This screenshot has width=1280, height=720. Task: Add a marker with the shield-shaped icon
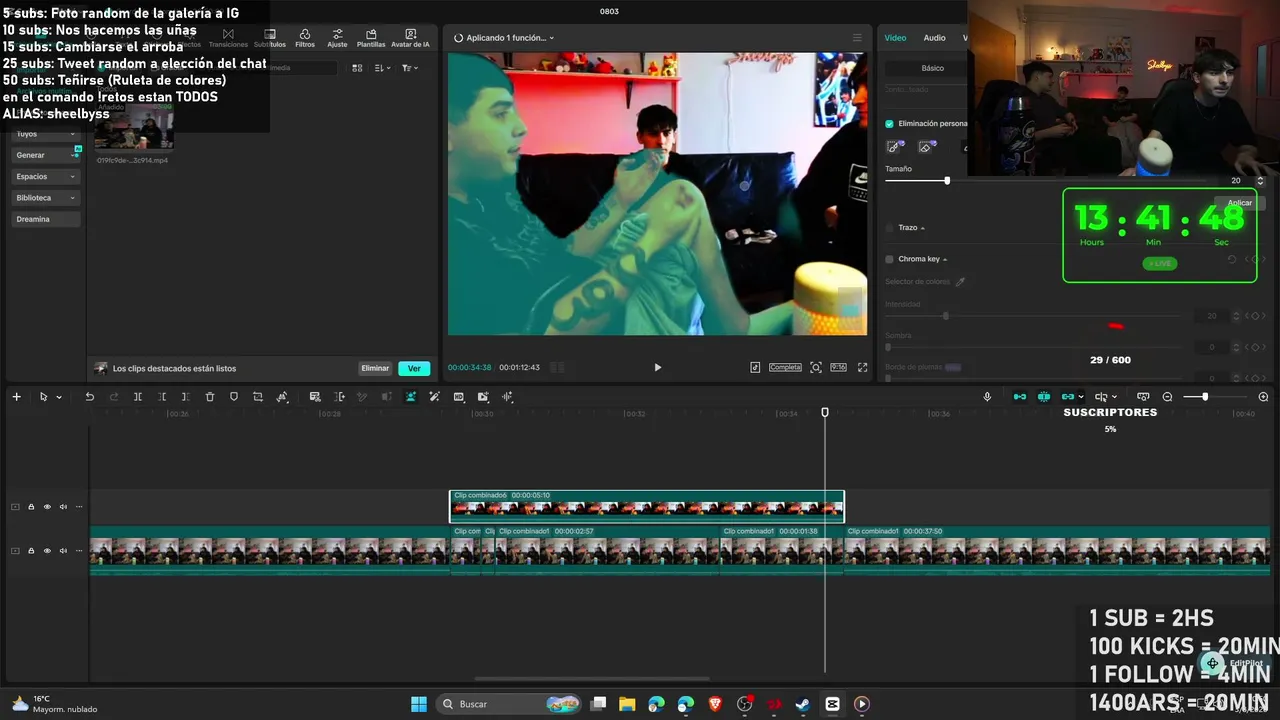coord(234,397)
